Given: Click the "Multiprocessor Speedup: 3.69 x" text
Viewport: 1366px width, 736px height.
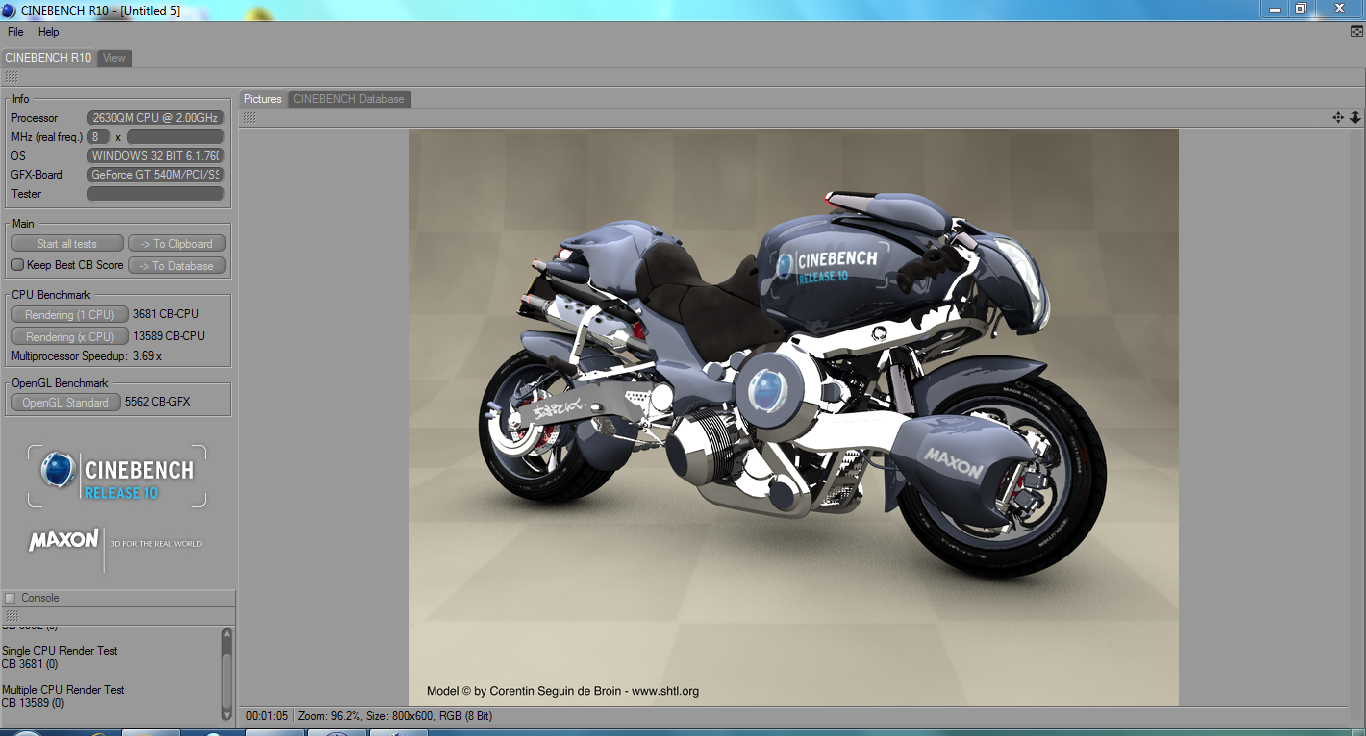Looking at the screenshot, I should (x=86, y=356).
